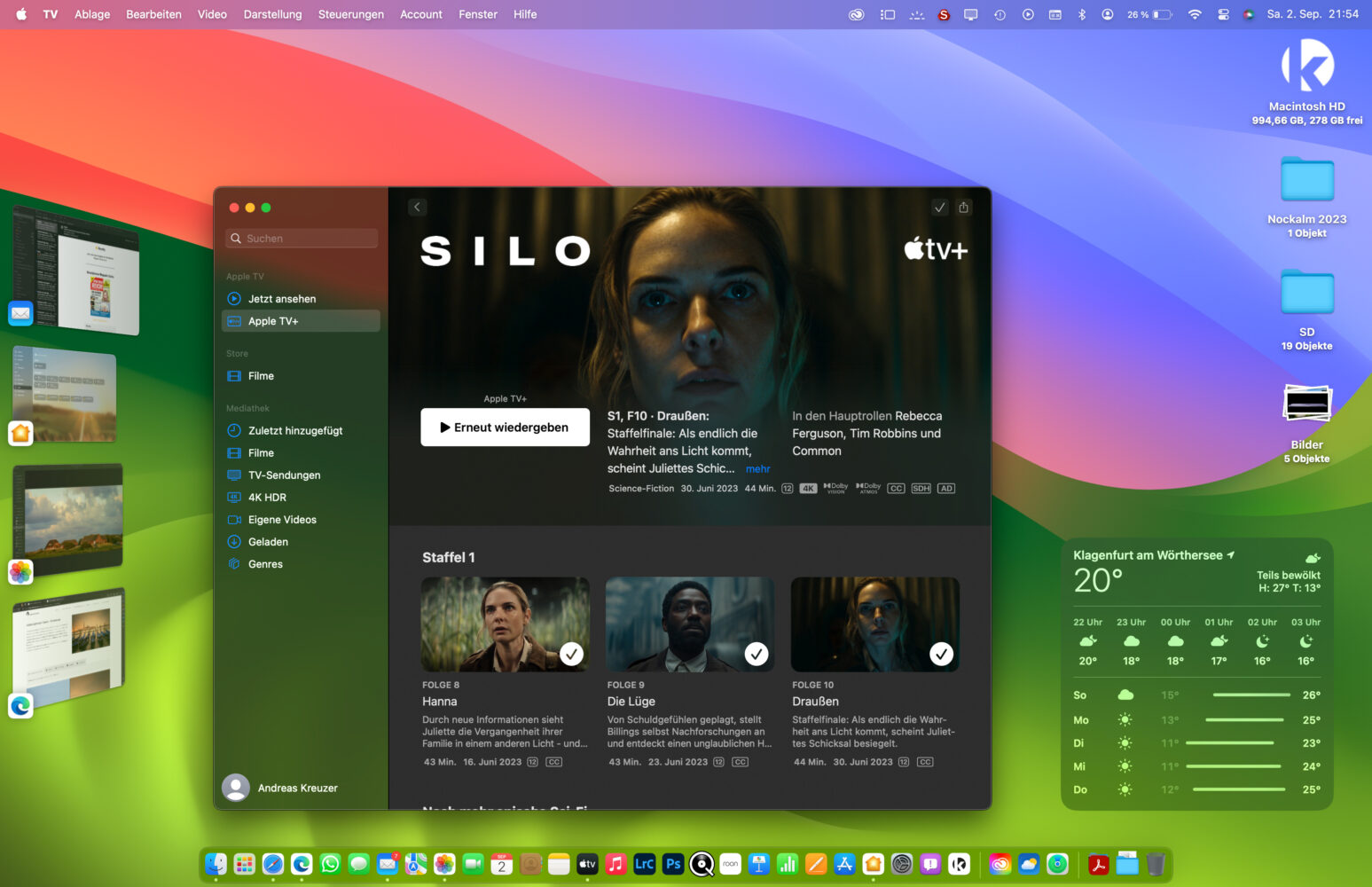This screenshot has height=887, width=1372.
Task: Click the Siri icon in the menu bar
Action: (x=1249, y=14)
